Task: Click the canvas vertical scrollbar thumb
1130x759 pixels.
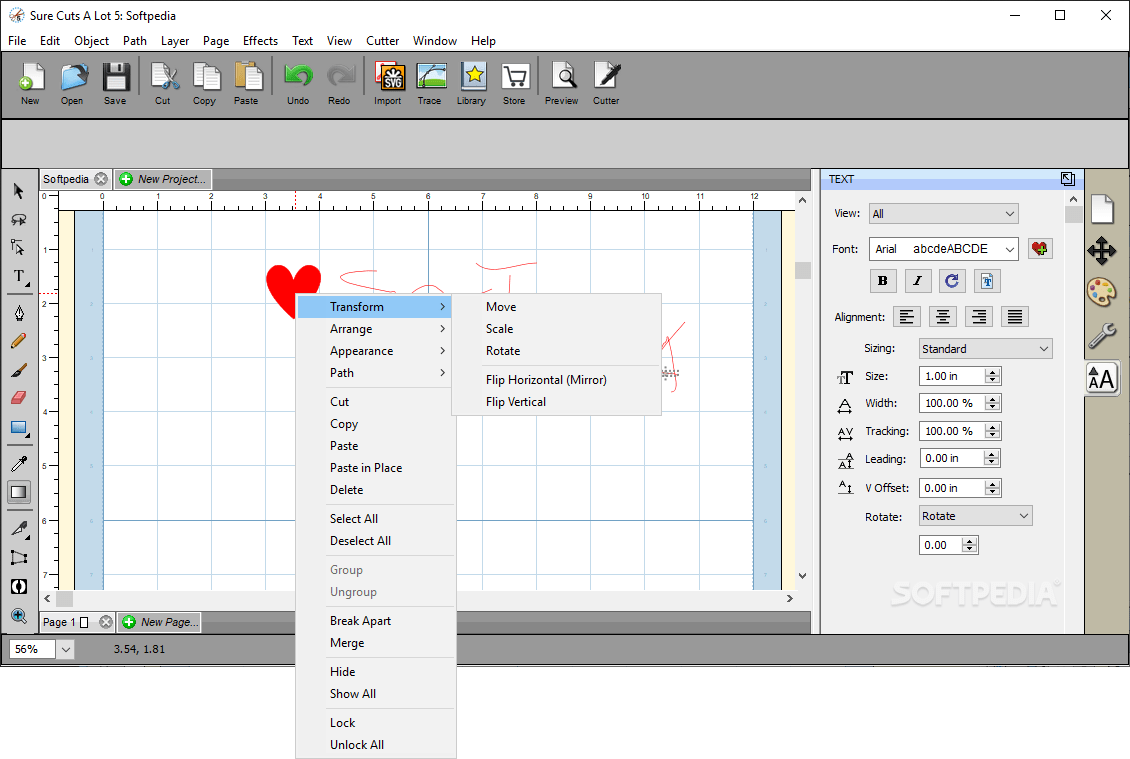Action: [803, 270]
